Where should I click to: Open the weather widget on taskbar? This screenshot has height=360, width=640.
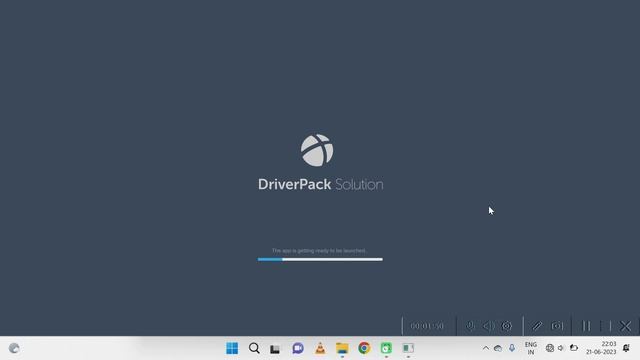[x=14, y=348]
